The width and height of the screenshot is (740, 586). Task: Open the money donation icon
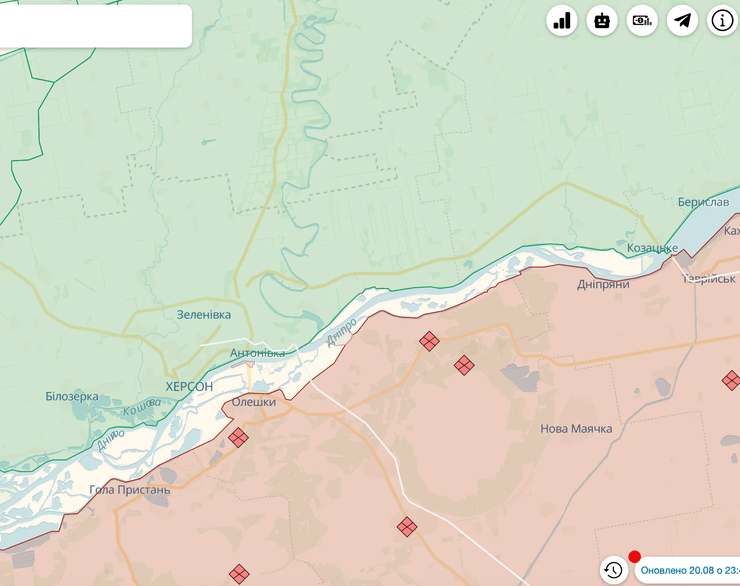coord(642,20)
